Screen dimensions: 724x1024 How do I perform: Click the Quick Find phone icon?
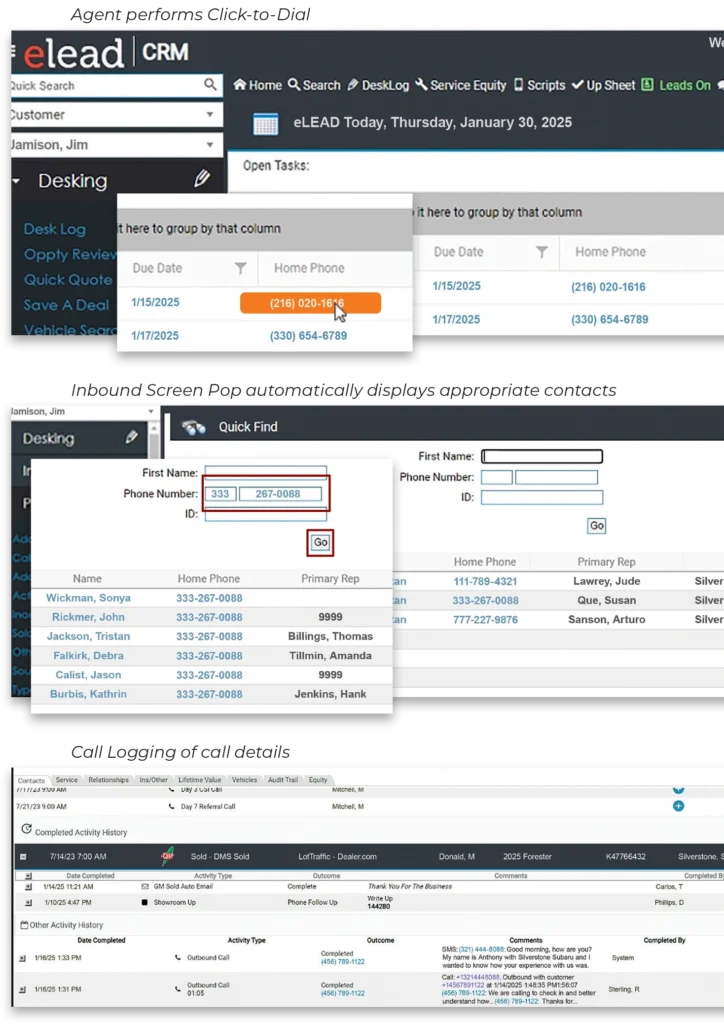(194, 428)
